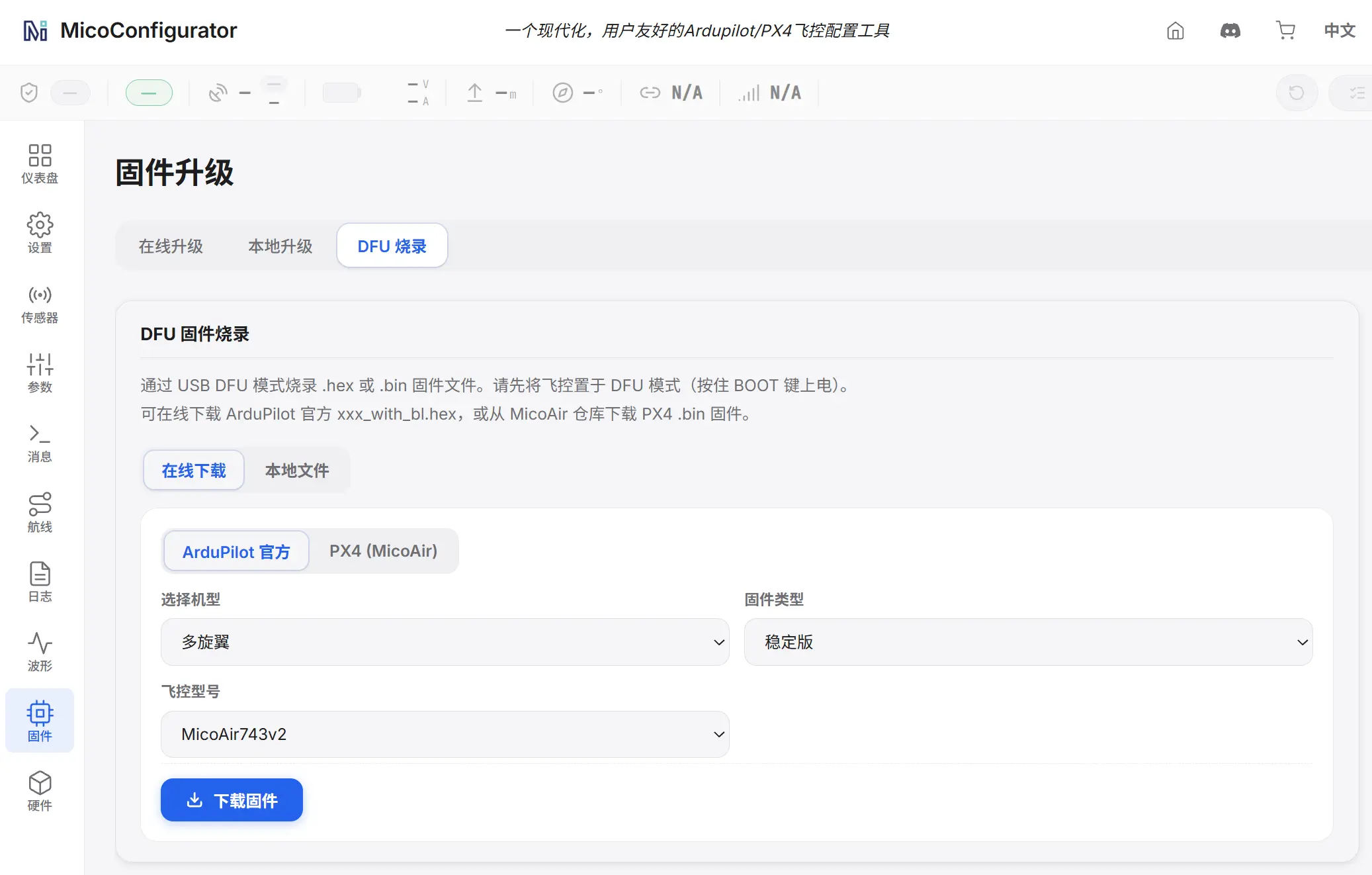Click the battery status indicator
This screenshot has height=875, width=1372.
click(342, 93)
